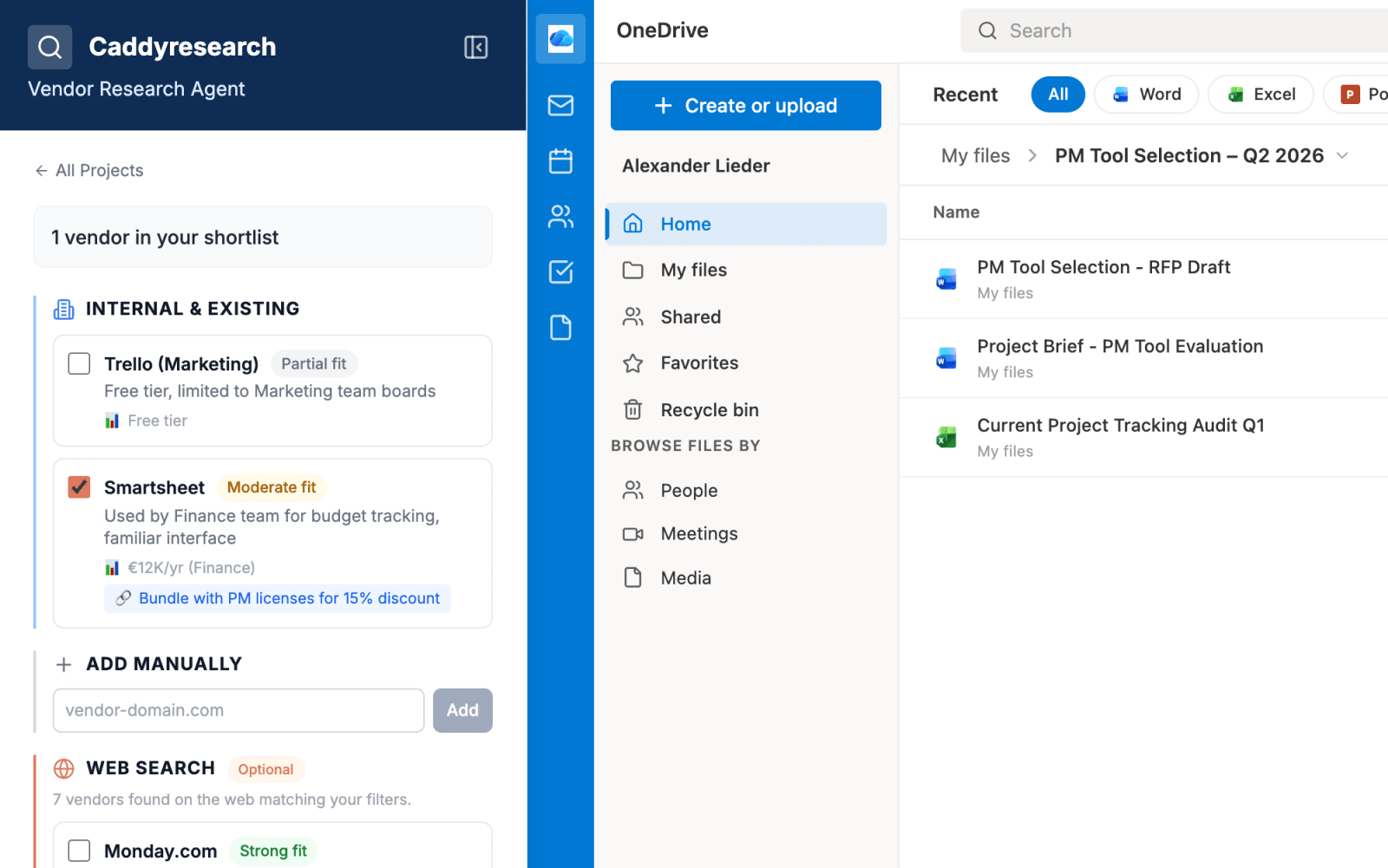Screen dimensions: 1388x868
Task: Click the Caddyresearch magnifier logo icon
Action: click(49, 47)
